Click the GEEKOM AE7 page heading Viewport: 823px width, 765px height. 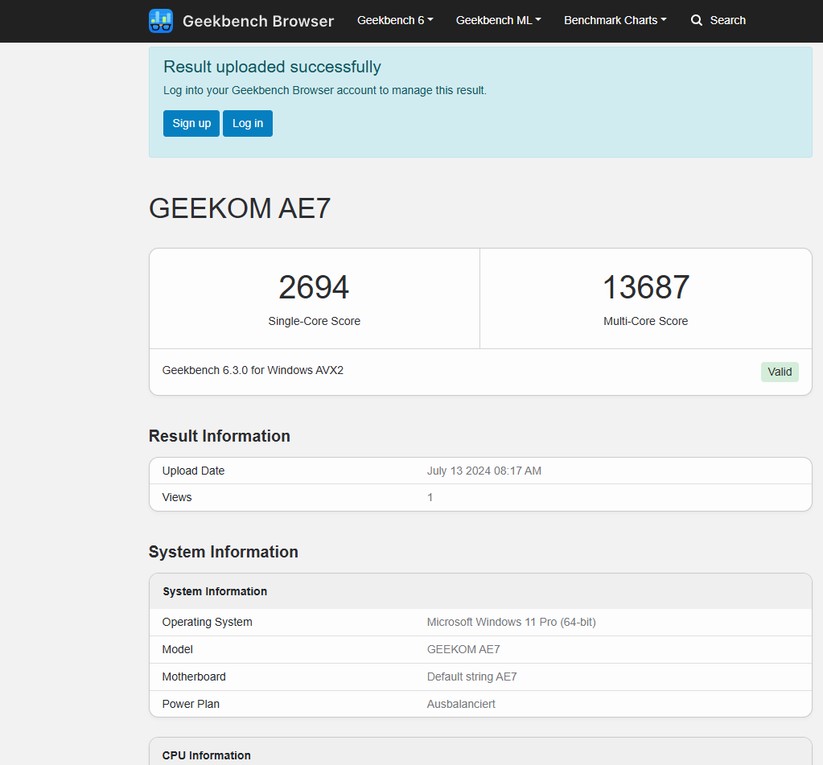[239, 208]
